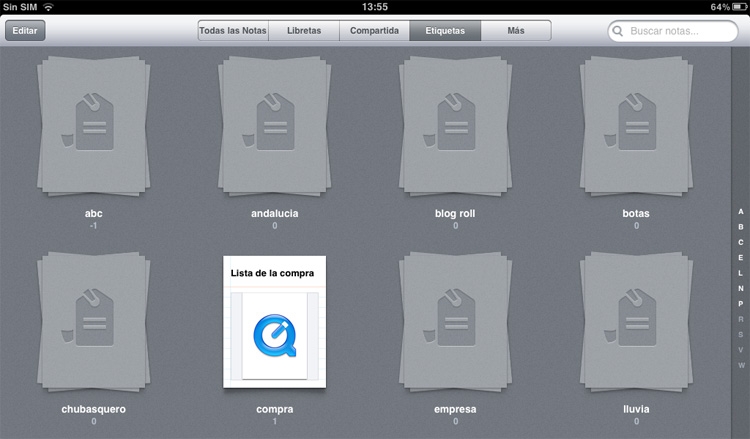750x439 pixels.
Task: Switch to the Libretas tab
Action: (x=304, y=31)
